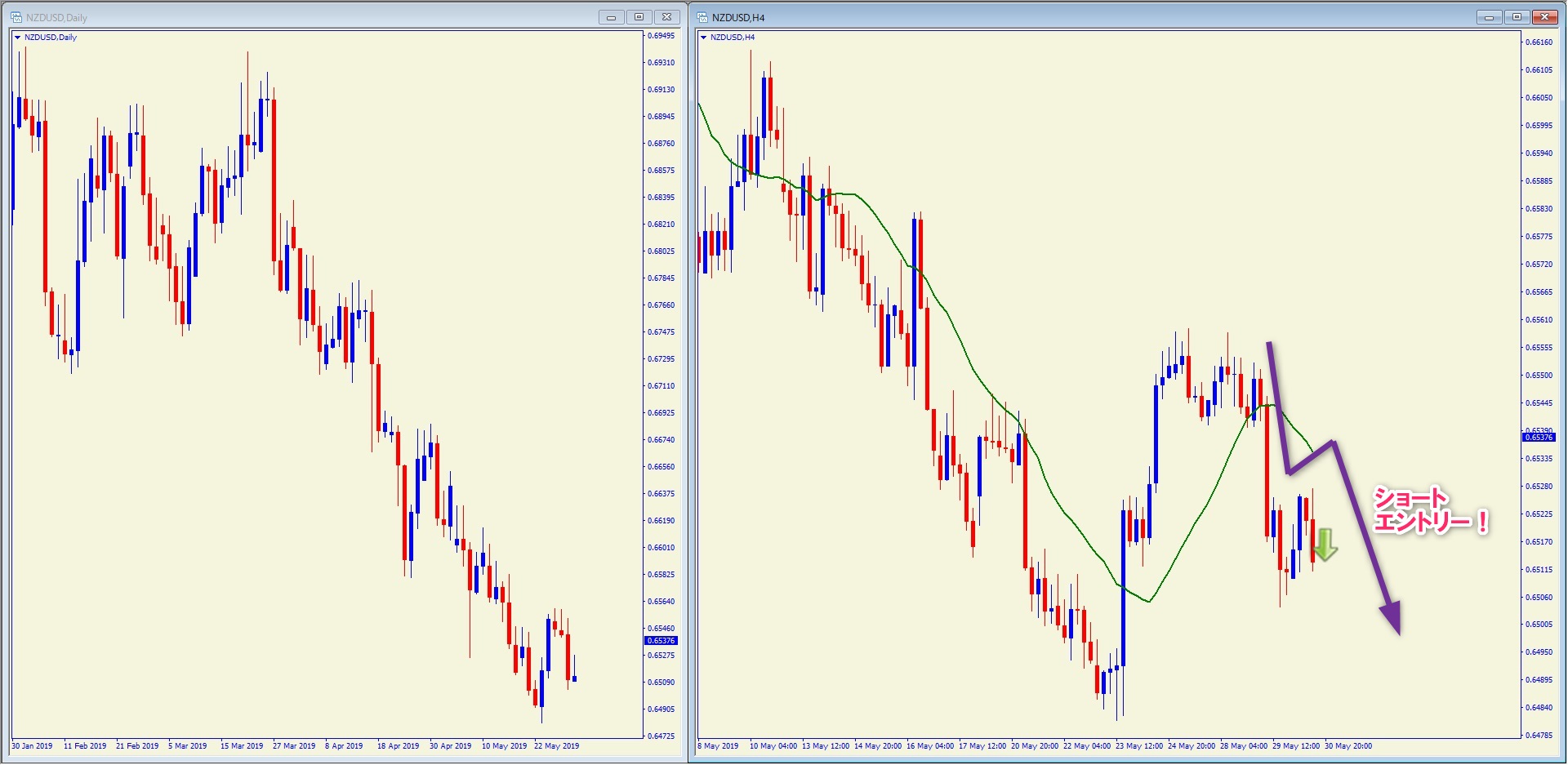The height and width of the screenshot is (765, 1568).
Task: Click the 17 May 12:00 time on H4 axis
Action: [982, 746]
